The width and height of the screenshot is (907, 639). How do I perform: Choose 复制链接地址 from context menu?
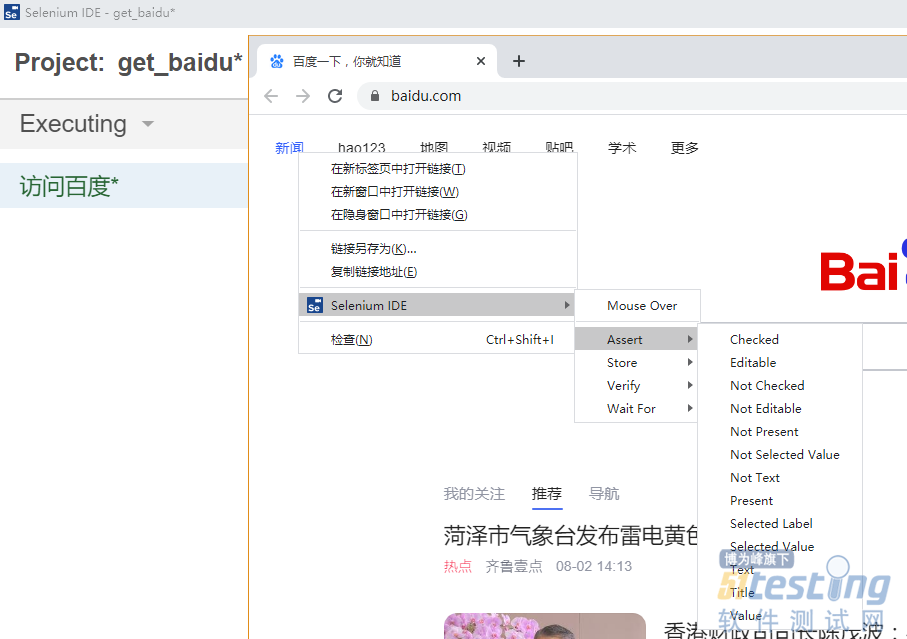coord(438,272)
